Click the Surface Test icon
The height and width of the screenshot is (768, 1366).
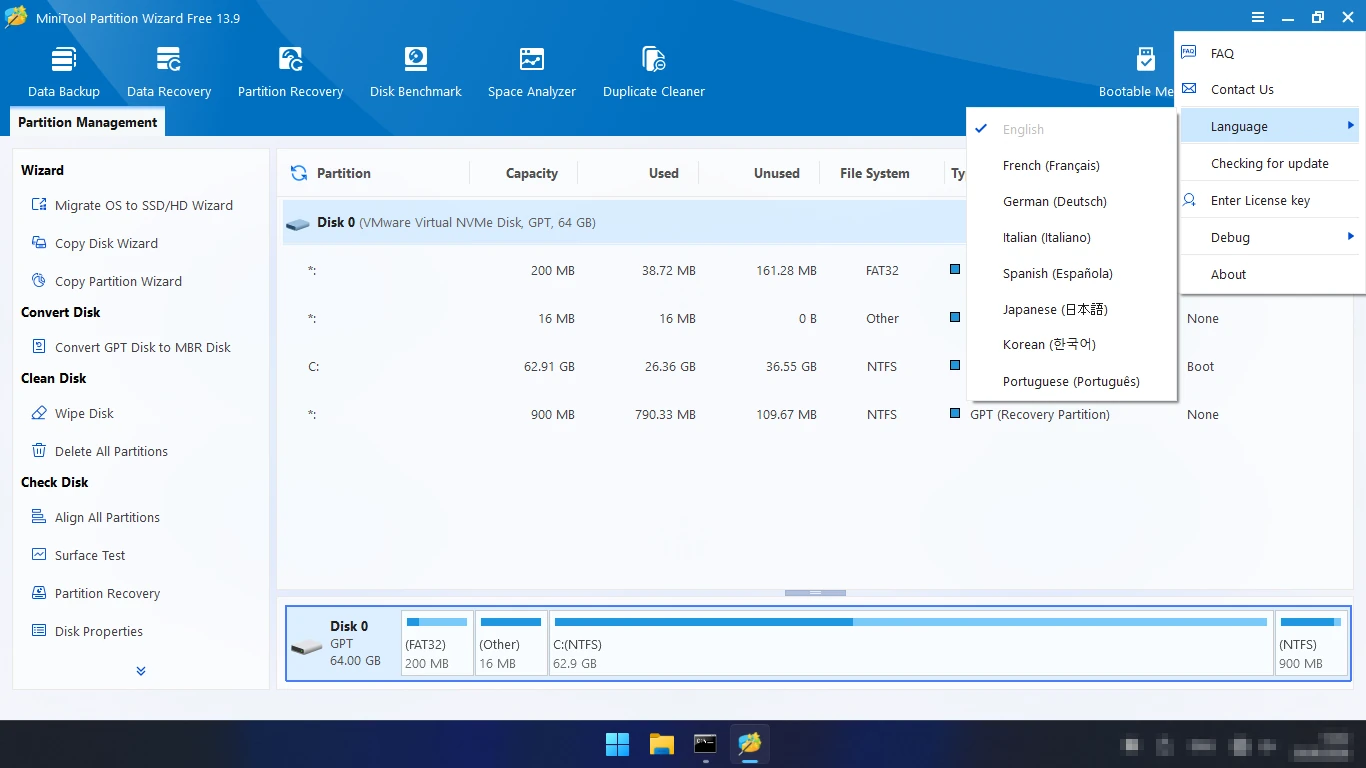coord(39,555)
